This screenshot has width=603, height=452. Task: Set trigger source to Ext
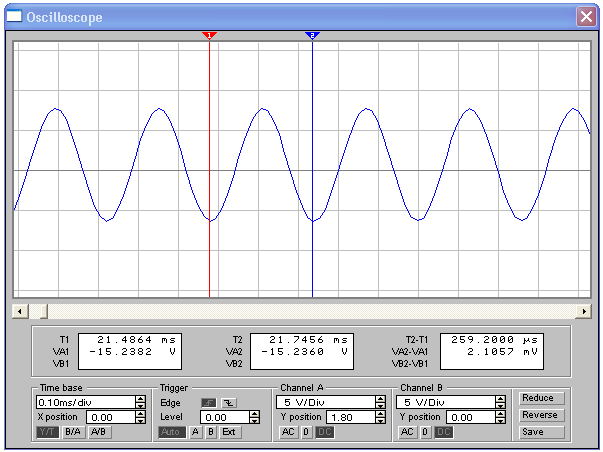(230, 432)
